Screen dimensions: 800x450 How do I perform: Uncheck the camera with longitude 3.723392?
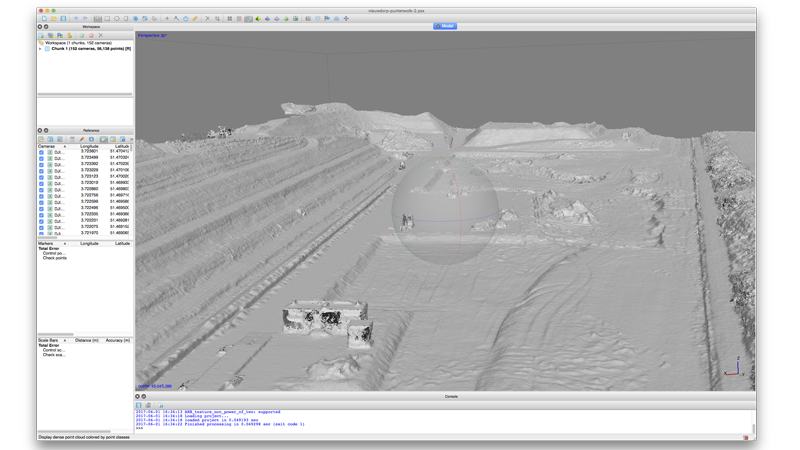[41, 164]
